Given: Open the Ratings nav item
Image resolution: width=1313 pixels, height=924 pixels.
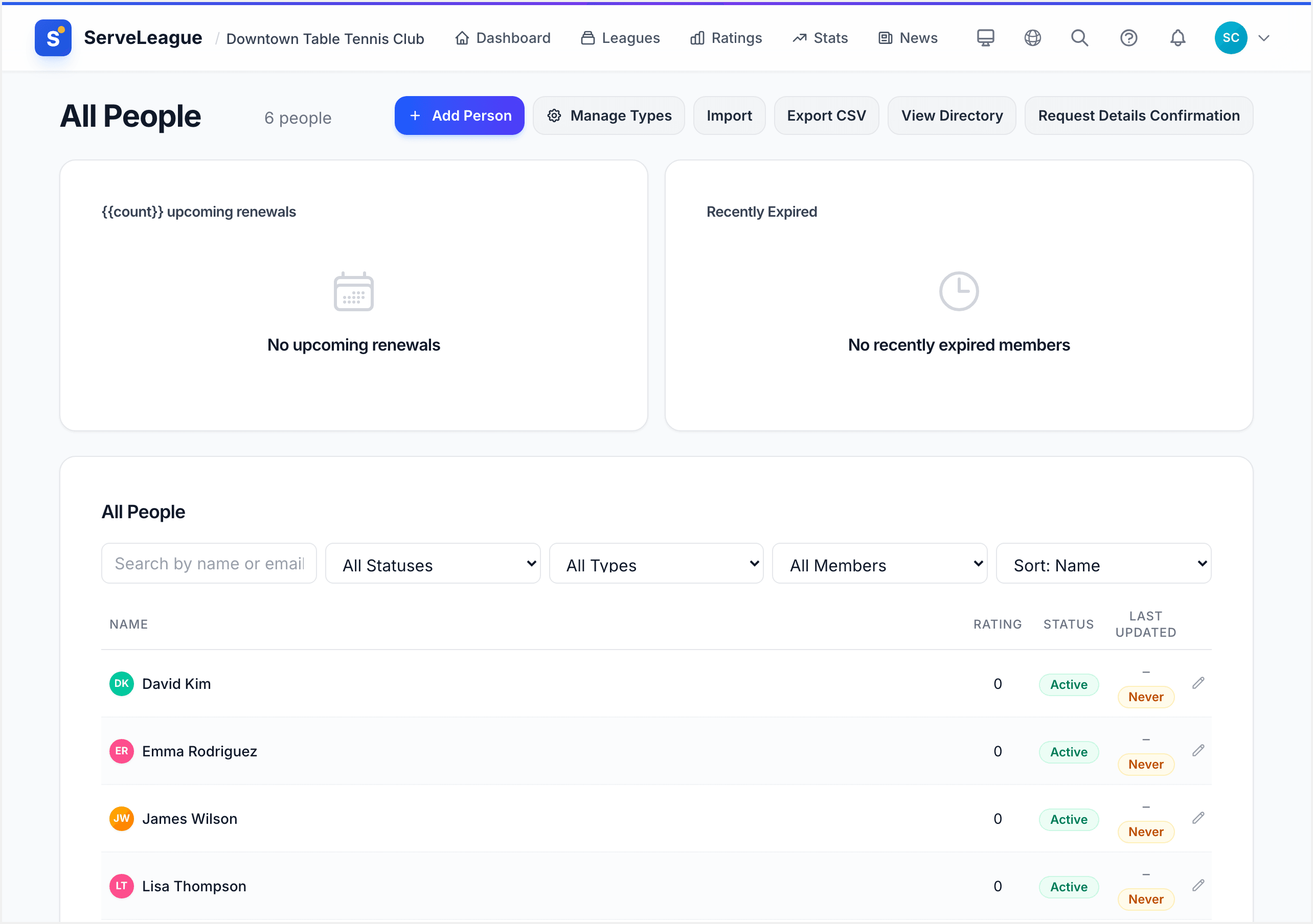Looking at the screenshot, I should (x=726, y=38).
